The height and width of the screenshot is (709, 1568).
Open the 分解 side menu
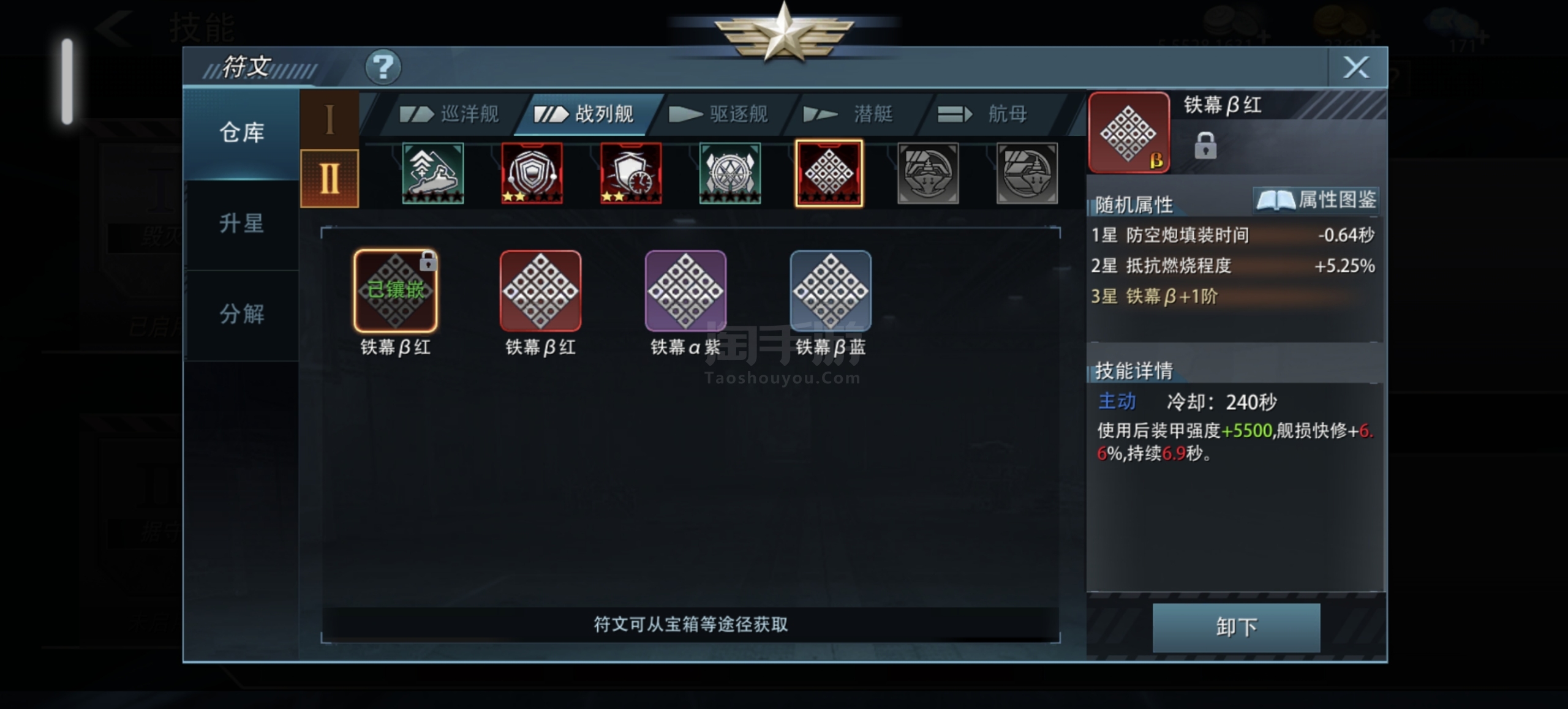point(241,315)
